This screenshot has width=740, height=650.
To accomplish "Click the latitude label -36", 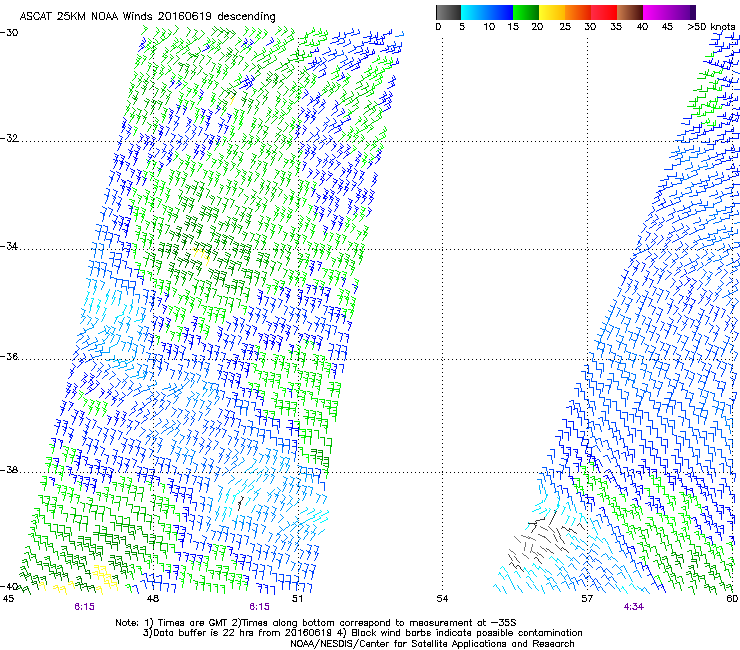I will 9,356.
